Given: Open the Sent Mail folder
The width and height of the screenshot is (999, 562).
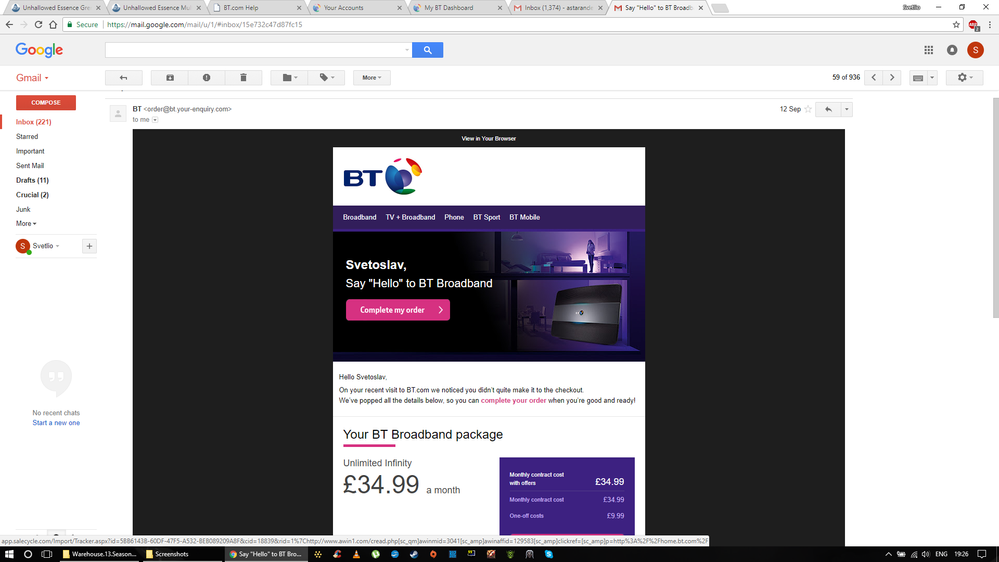Looking at the screenshot, I should 30,166.
